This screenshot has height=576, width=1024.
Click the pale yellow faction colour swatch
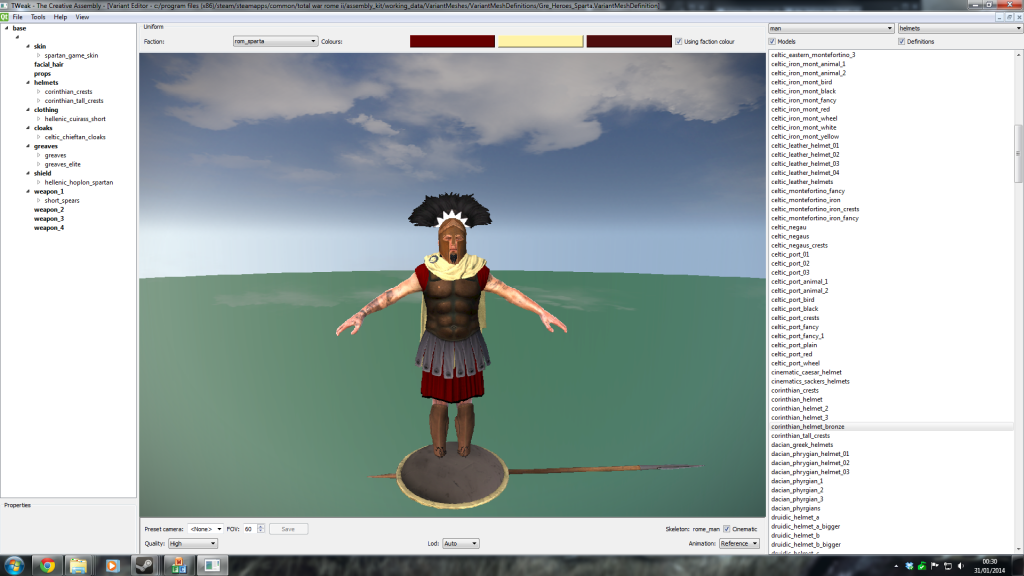[540, 41]
